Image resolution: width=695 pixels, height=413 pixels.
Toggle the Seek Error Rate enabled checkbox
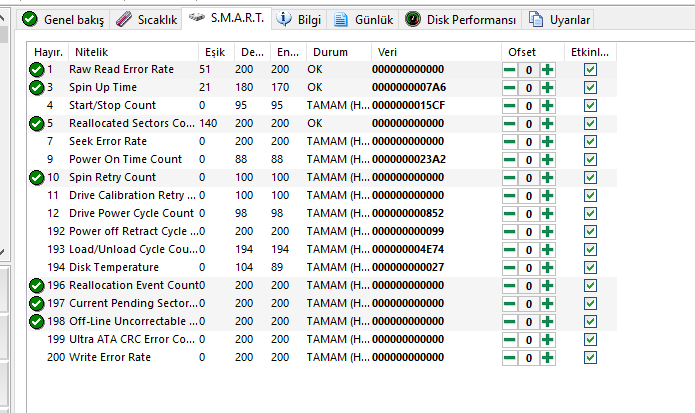tap(590, 142)
